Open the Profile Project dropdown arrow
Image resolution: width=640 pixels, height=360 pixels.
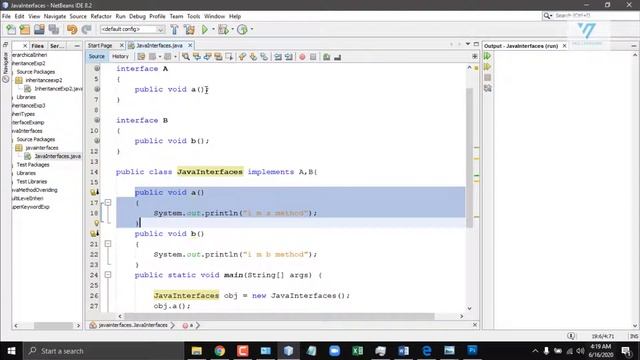click(251, 29)
